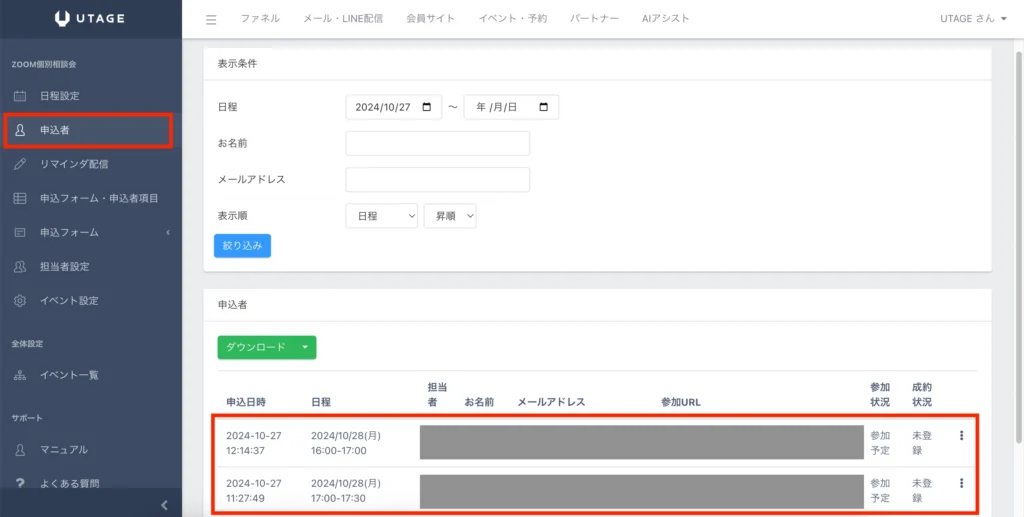Click the 2024/10/28(月) 16:00-17:00 schedule cell

pyautogui.click(x=346, y=443)
